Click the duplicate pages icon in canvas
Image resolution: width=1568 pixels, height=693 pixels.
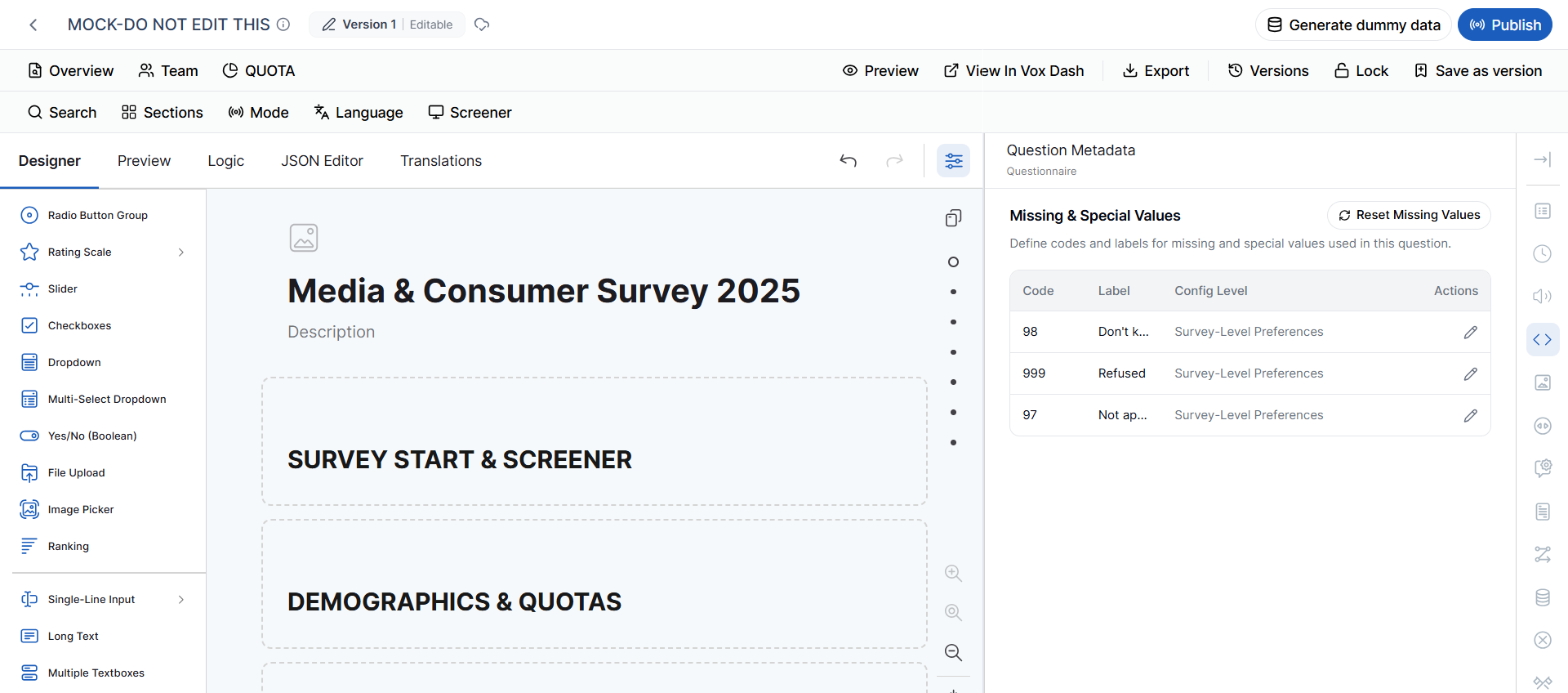coord(953,218)
